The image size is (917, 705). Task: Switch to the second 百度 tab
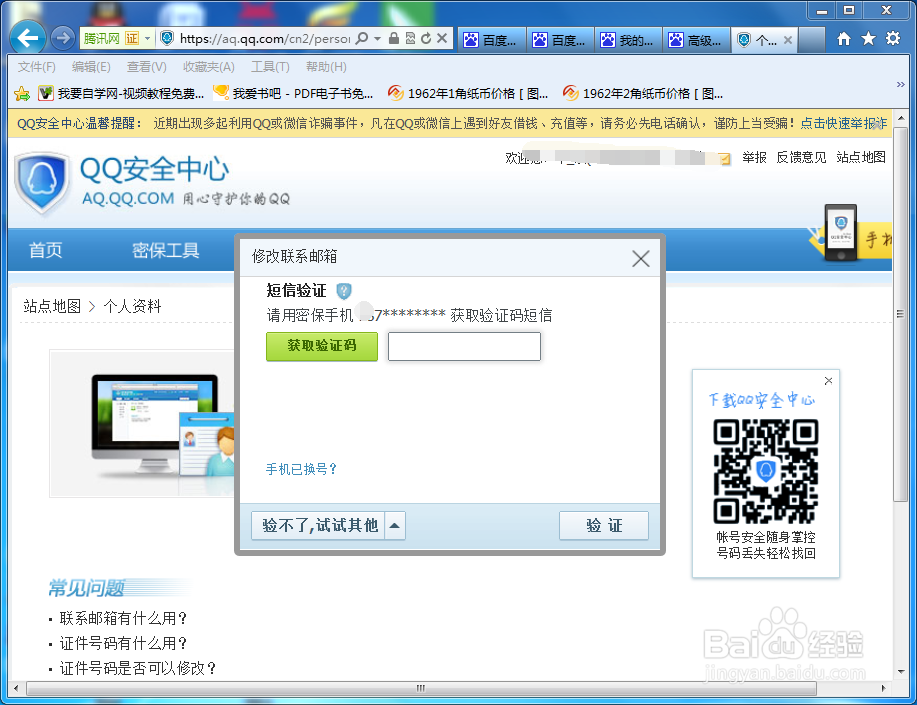coord(560,40)
